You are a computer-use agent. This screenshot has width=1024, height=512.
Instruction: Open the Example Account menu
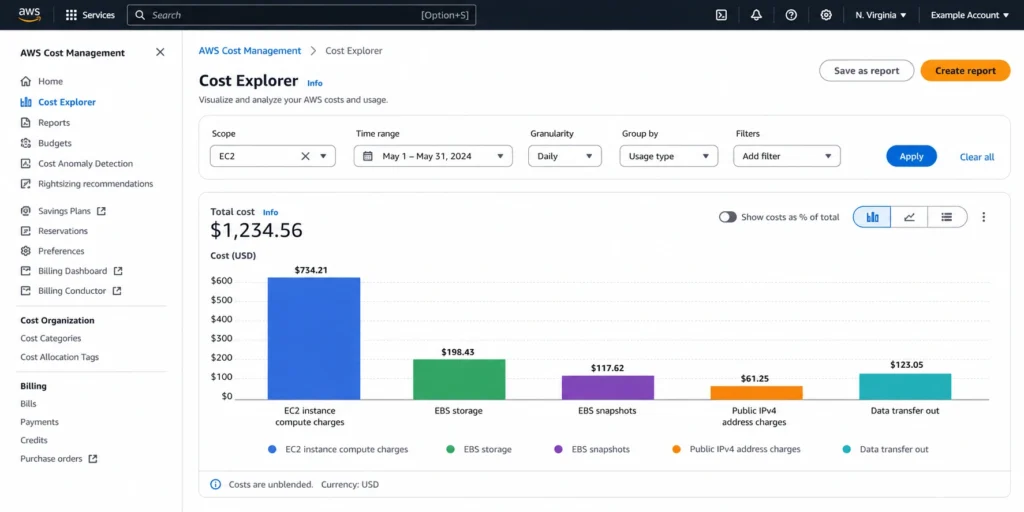970,15
